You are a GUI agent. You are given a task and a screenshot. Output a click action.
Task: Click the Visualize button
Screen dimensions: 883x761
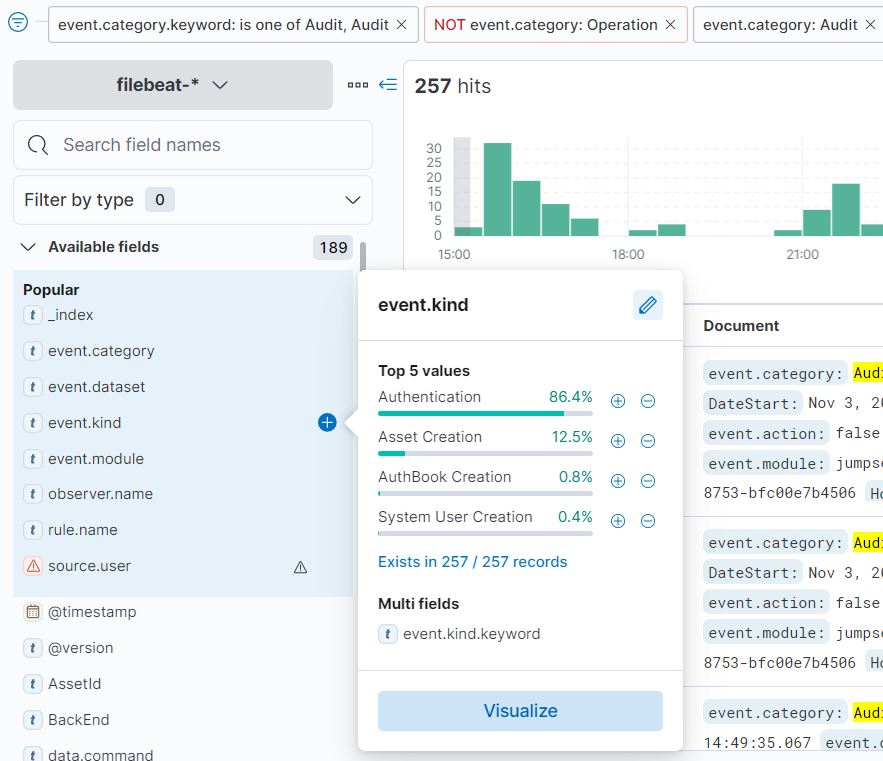[520, 711]
